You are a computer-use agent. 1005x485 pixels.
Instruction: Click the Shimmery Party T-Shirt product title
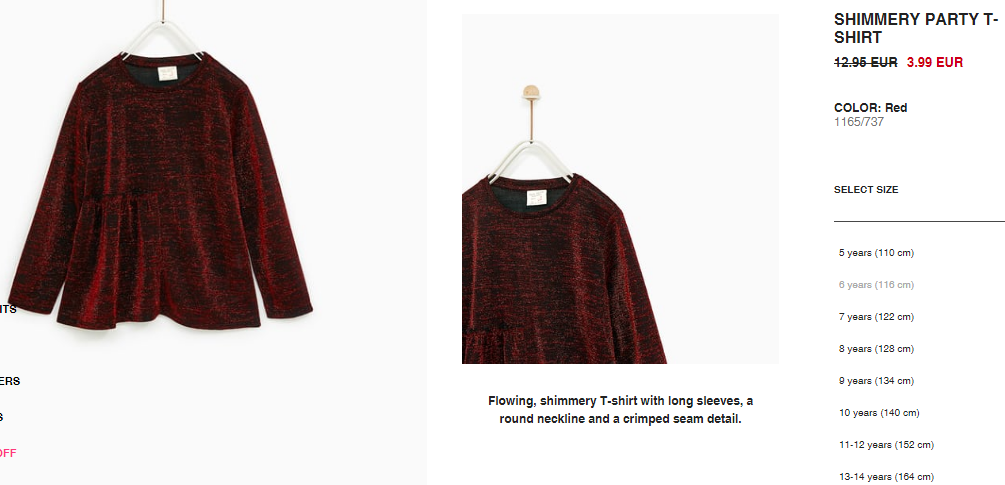click(x=916, y=29)
